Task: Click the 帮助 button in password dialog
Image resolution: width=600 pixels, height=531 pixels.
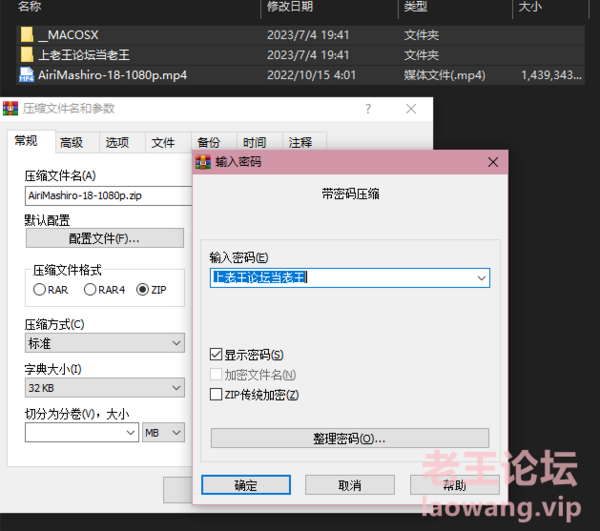Action: [455, 485]
